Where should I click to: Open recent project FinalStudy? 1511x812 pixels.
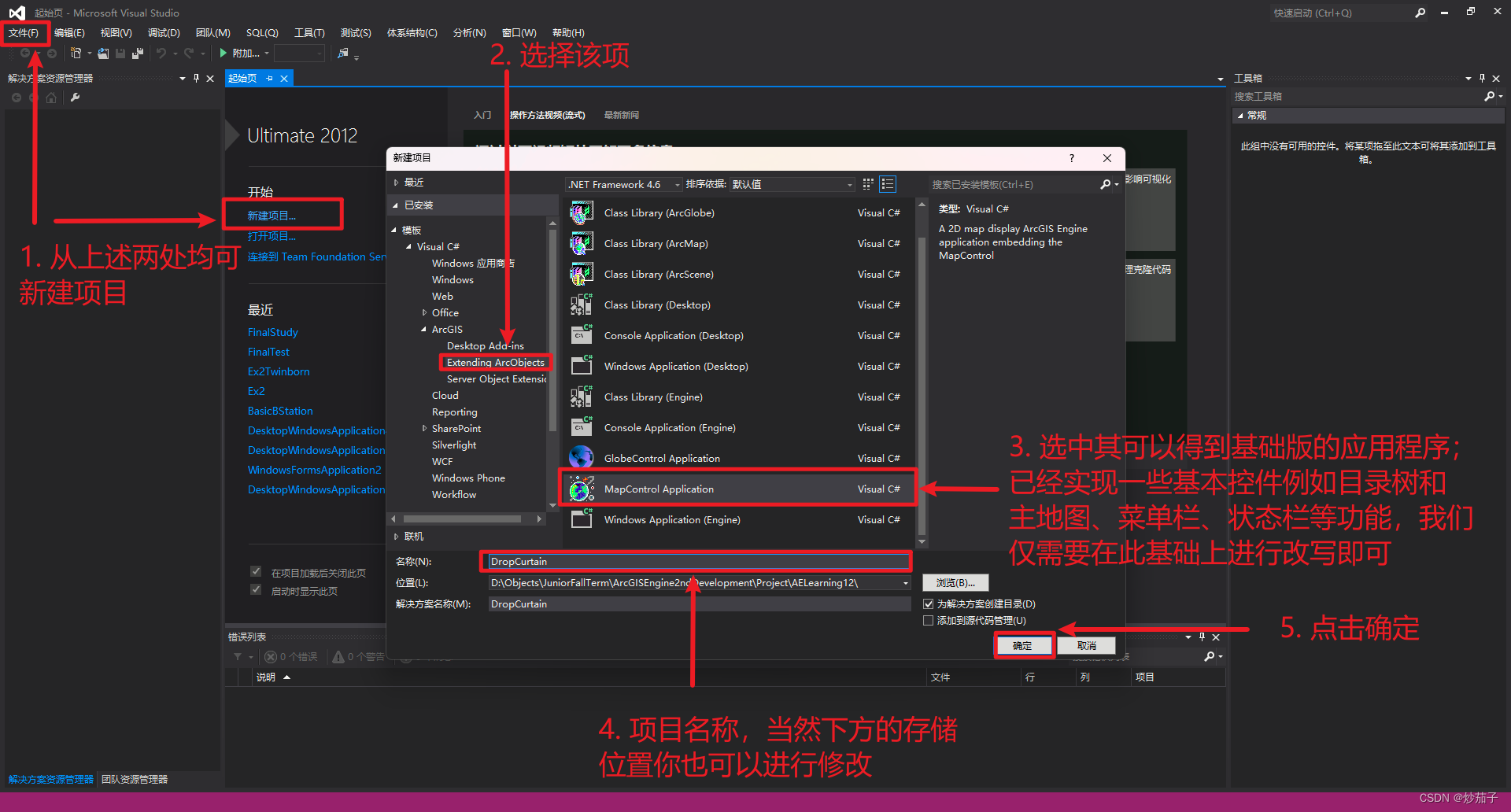(x=272, y=333)
